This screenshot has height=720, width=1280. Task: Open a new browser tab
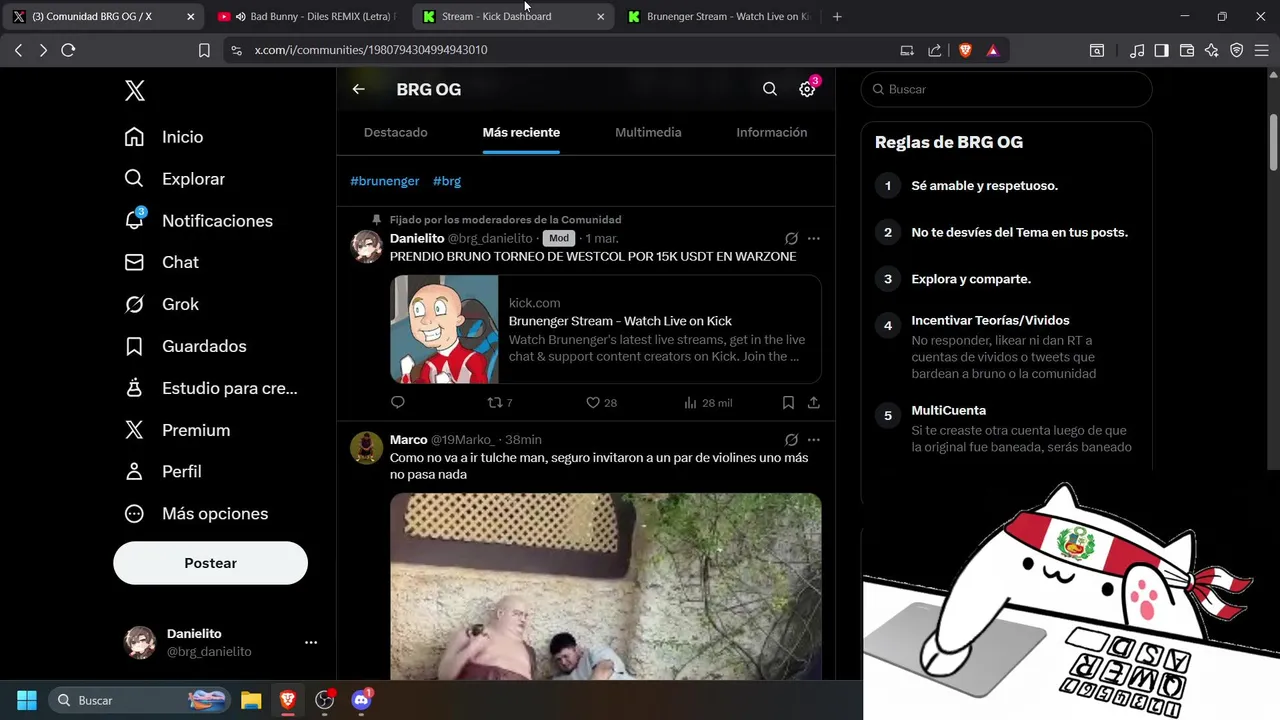(x=837, y=16)
